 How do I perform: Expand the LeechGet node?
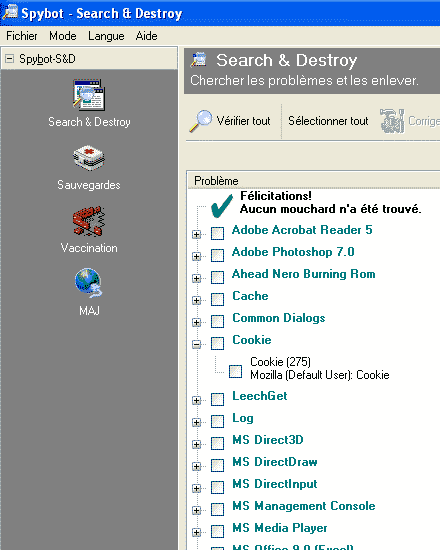pyautogui.click(x=196, y=401)
